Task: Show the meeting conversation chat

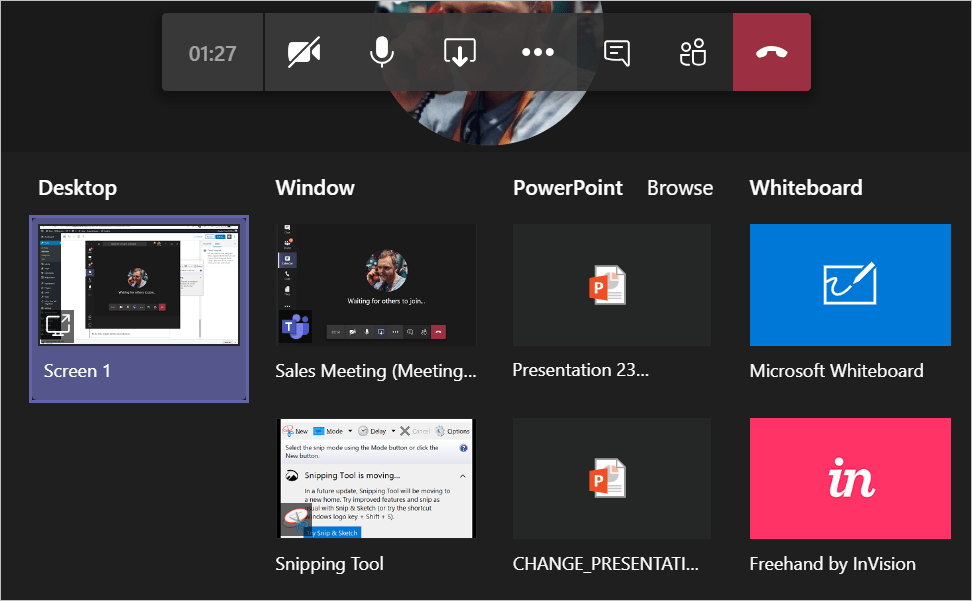Action: click(617, 53)
